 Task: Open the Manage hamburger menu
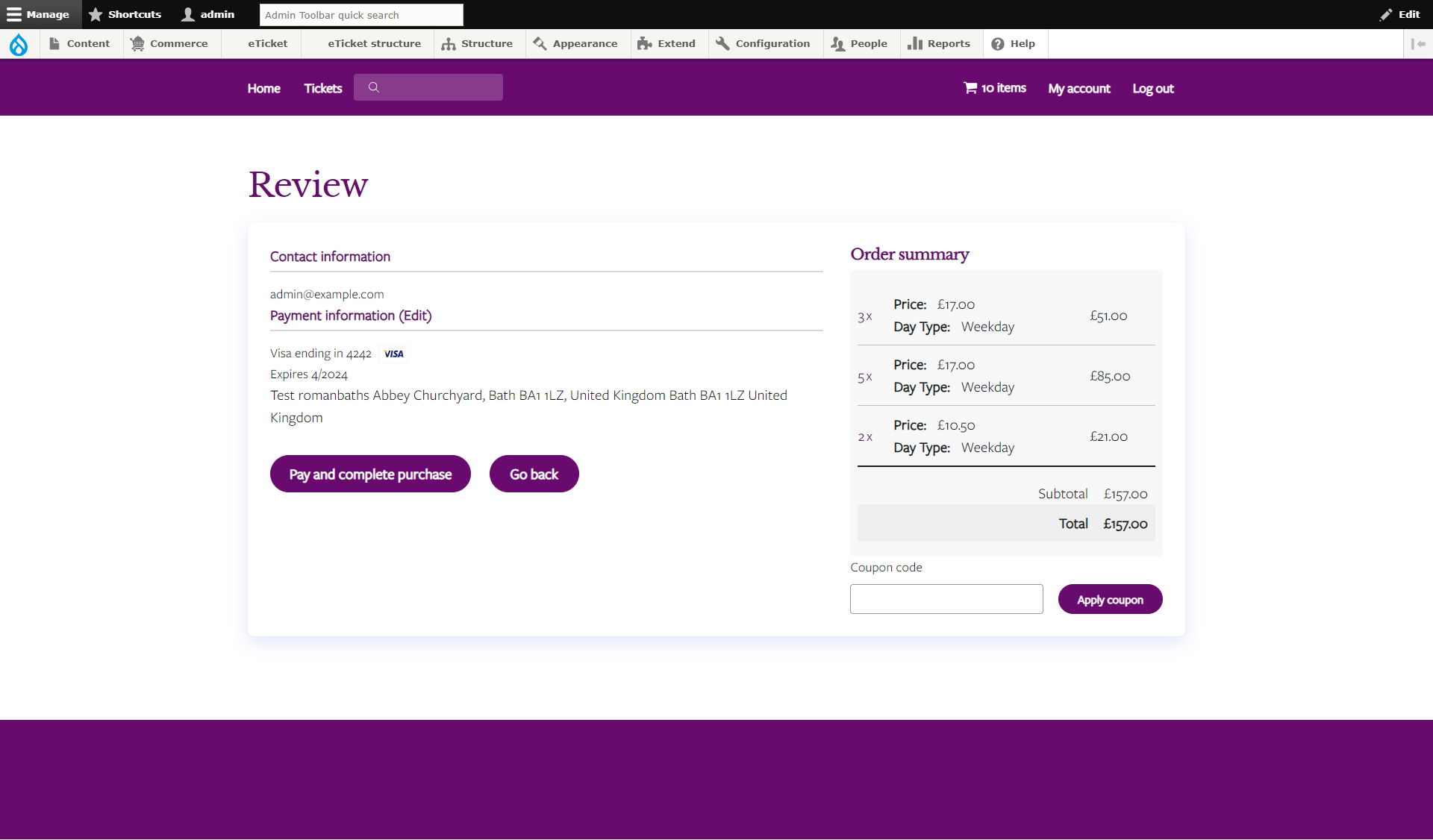(38, 14)
